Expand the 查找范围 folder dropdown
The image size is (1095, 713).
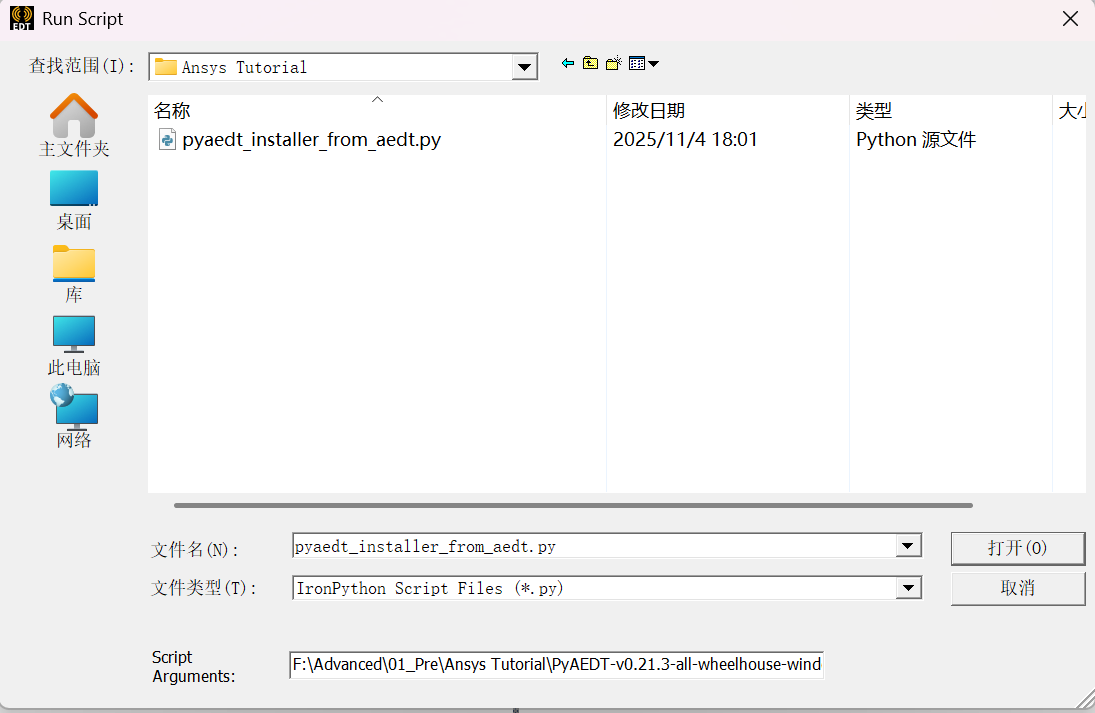pyautogui.click(x=525, y=67)
